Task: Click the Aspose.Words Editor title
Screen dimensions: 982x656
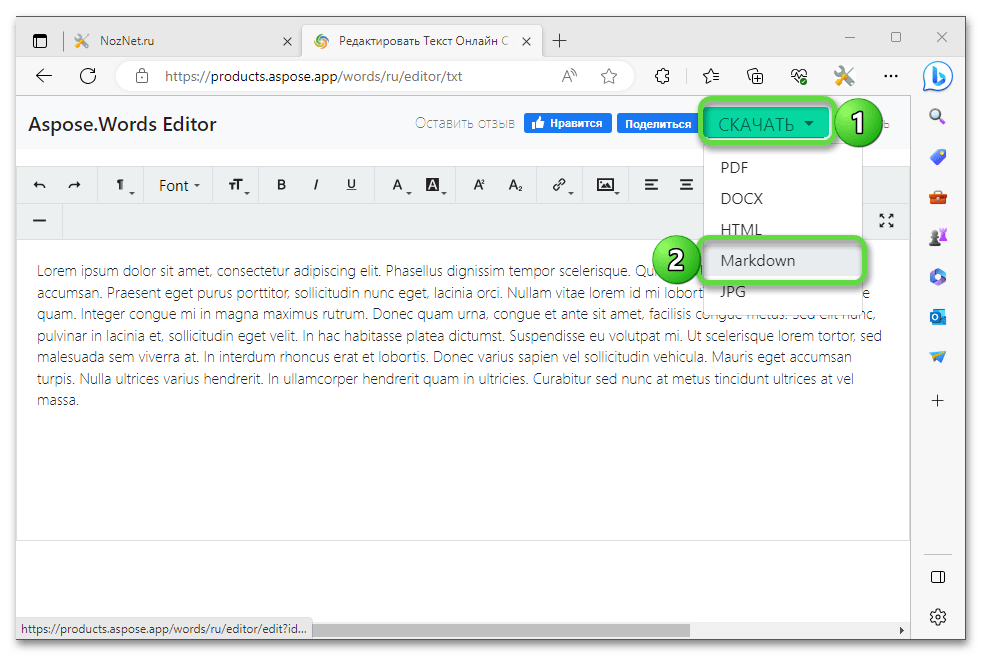Action: coord(122,124)
